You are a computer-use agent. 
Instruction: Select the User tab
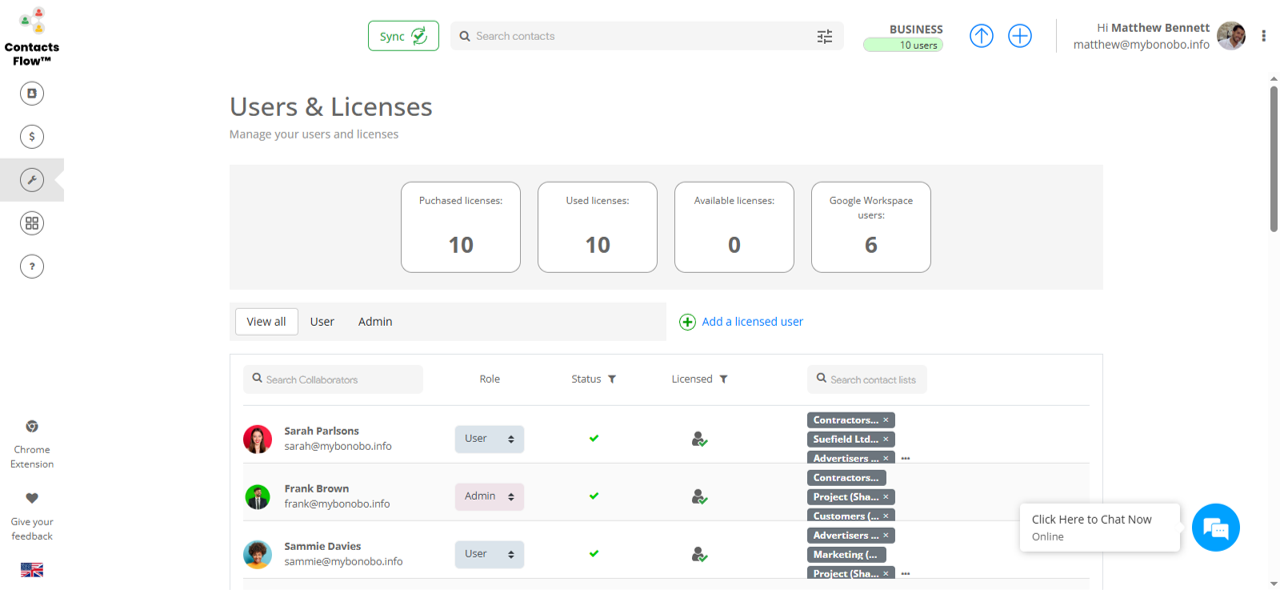pyautogui.click(x=322, y=321)
